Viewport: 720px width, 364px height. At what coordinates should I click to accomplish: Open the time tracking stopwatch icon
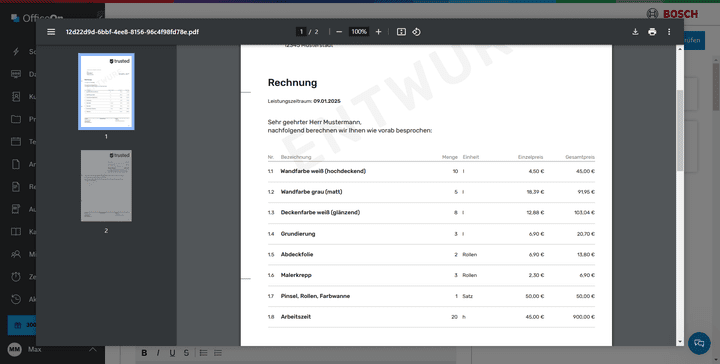[16, 276]
